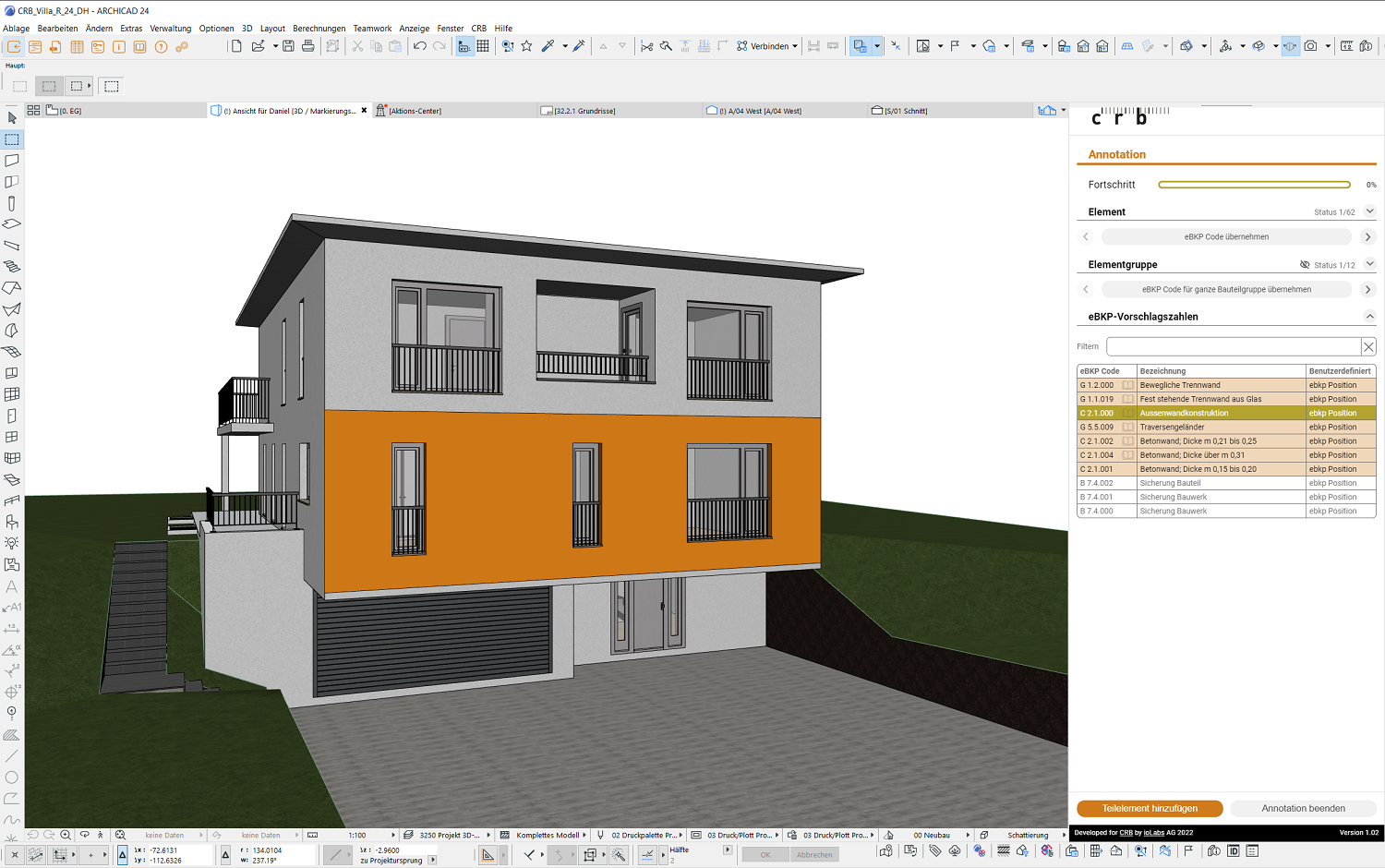Viewport: 1385px width, 868px height.
Task: Select the Traversengeländer table row
Action: pos(1226,428)
